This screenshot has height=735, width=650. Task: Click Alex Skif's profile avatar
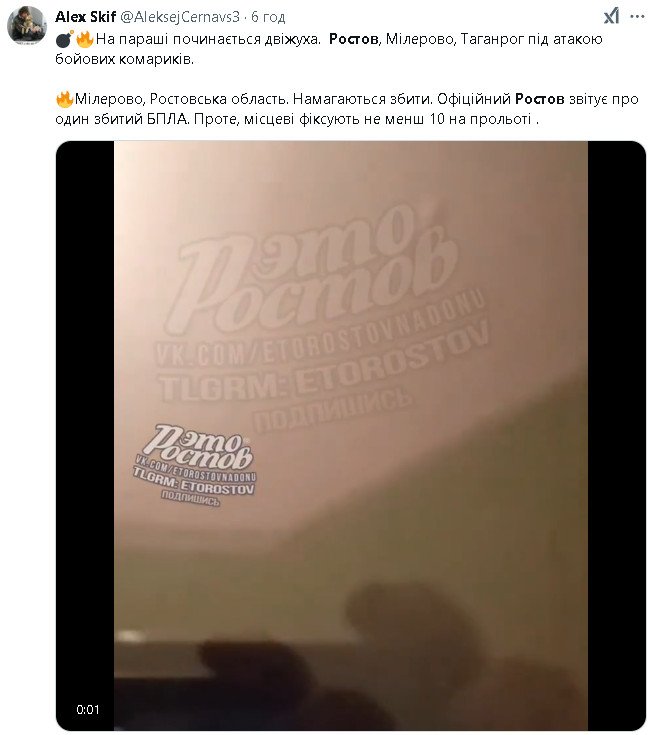click(27, 25)
